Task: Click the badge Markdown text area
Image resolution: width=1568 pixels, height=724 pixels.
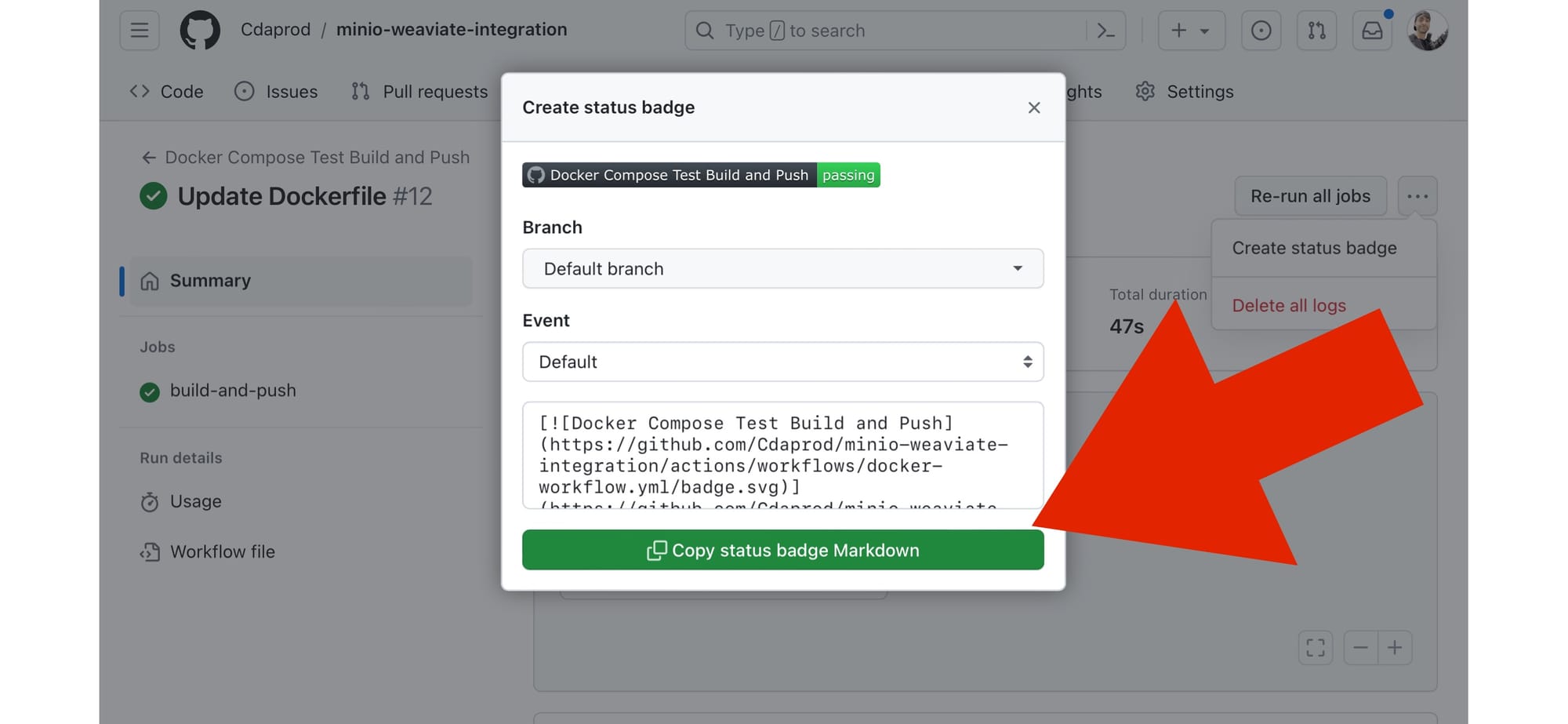Action: [782, 455]
